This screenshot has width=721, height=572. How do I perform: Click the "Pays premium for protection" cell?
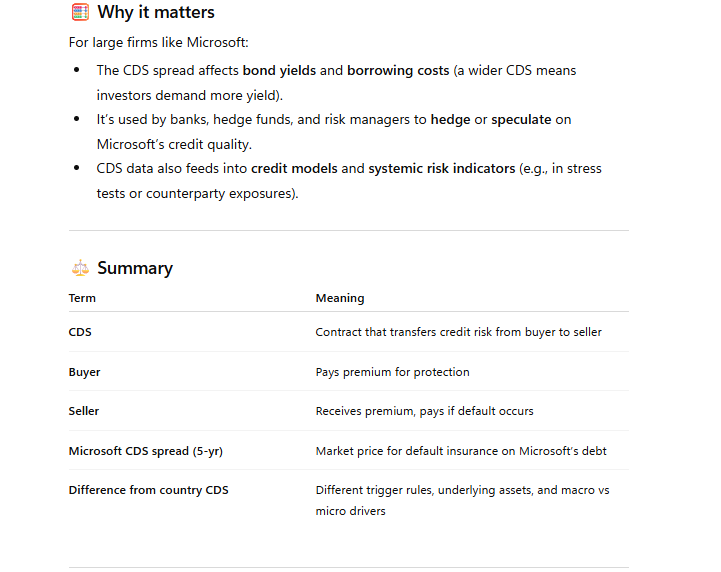pos(392,372)
